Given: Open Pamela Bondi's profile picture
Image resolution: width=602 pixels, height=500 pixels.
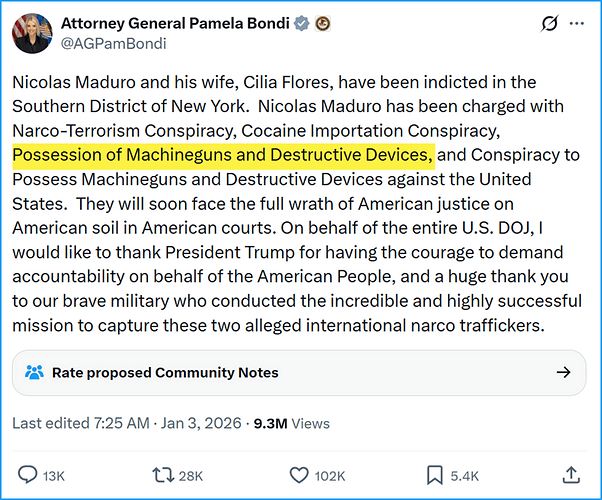Looking at the screenshot, I should 32,33.
